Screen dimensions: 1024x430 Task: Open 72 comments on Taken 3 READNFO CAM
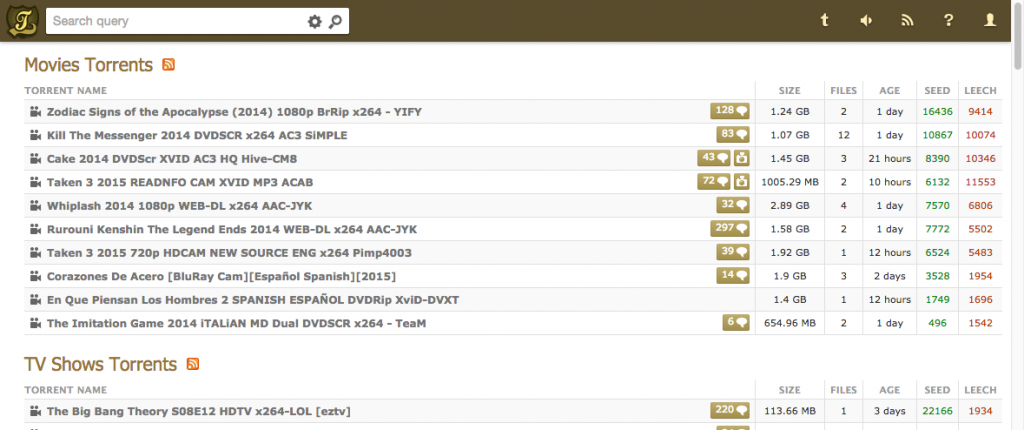[x=714, y=182]
